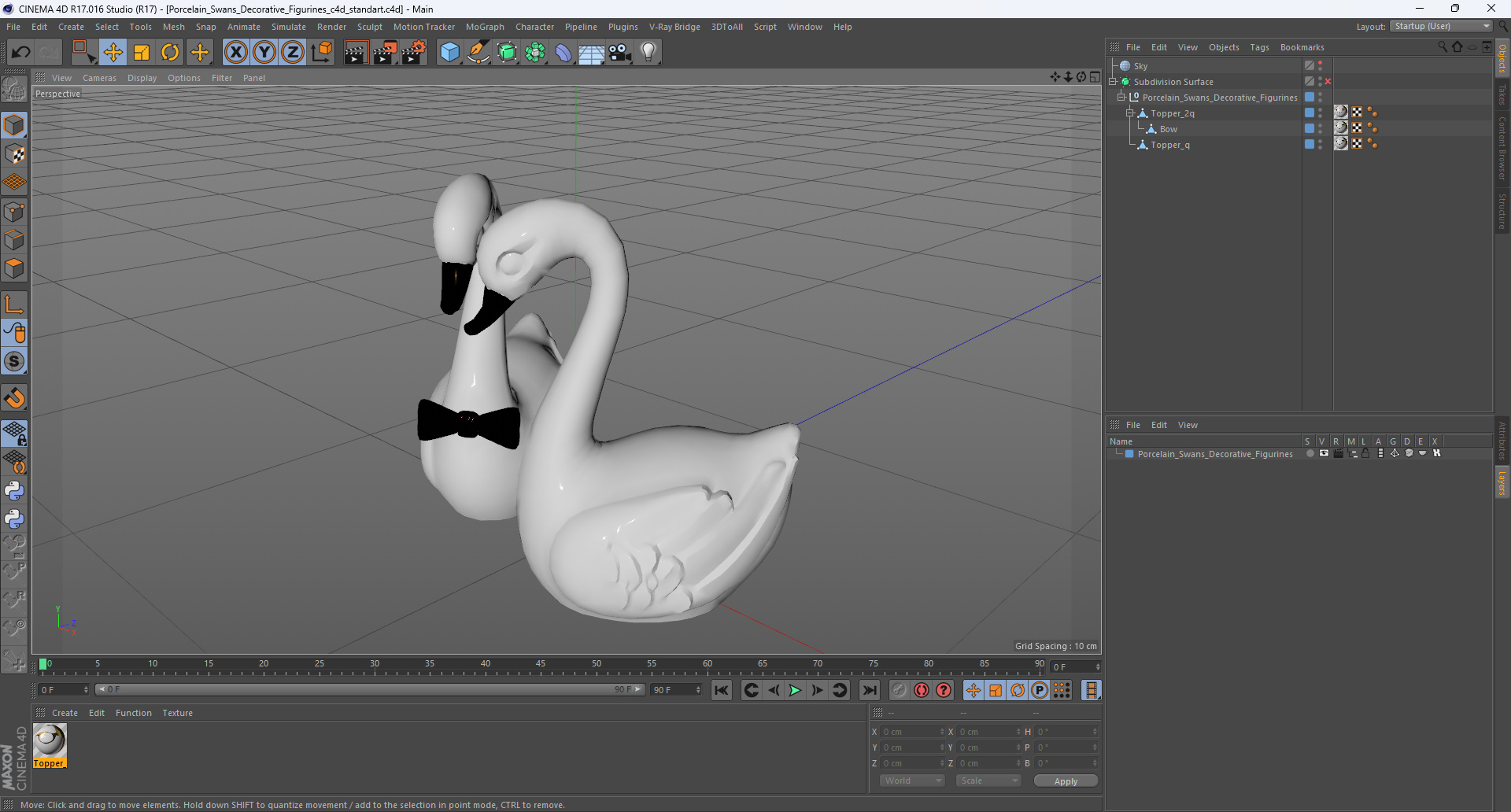Open the Array modeling objects icon
The height and width of the screenshot is (812, 1511).
535,52
